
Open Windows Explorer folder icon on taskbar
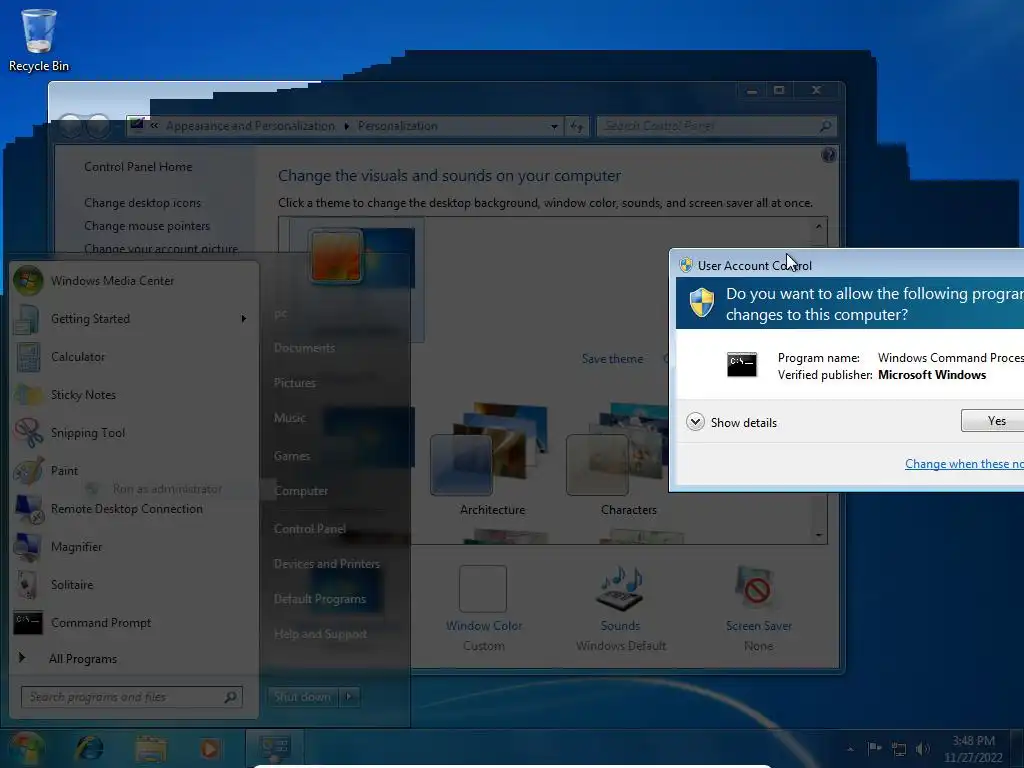pos(151,749)
